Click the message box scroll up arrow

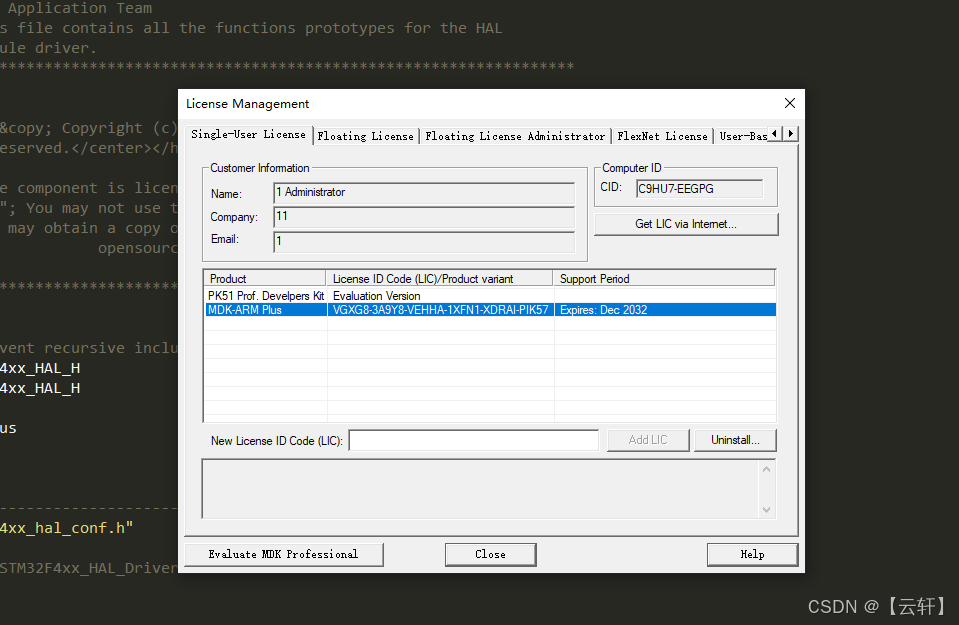coord(766,469)
